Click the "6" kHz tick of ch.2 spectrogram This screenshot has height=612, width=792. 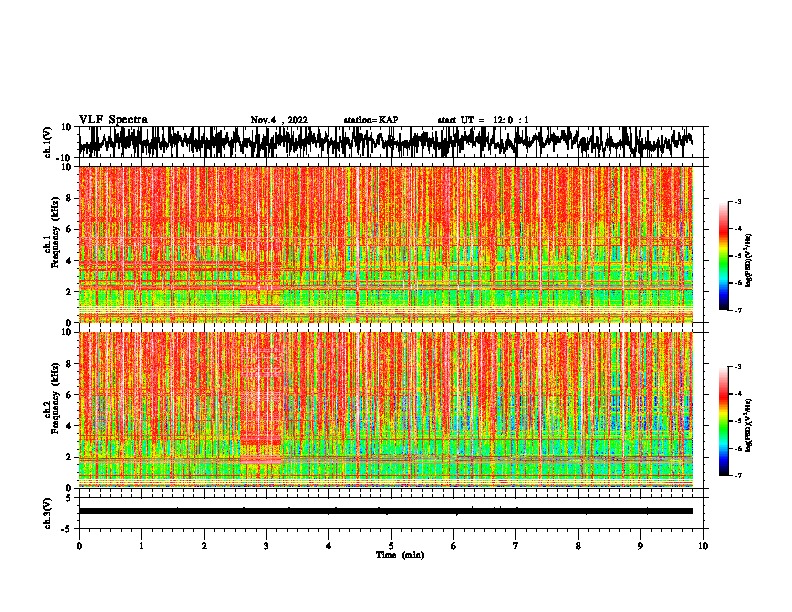(69, 395)
